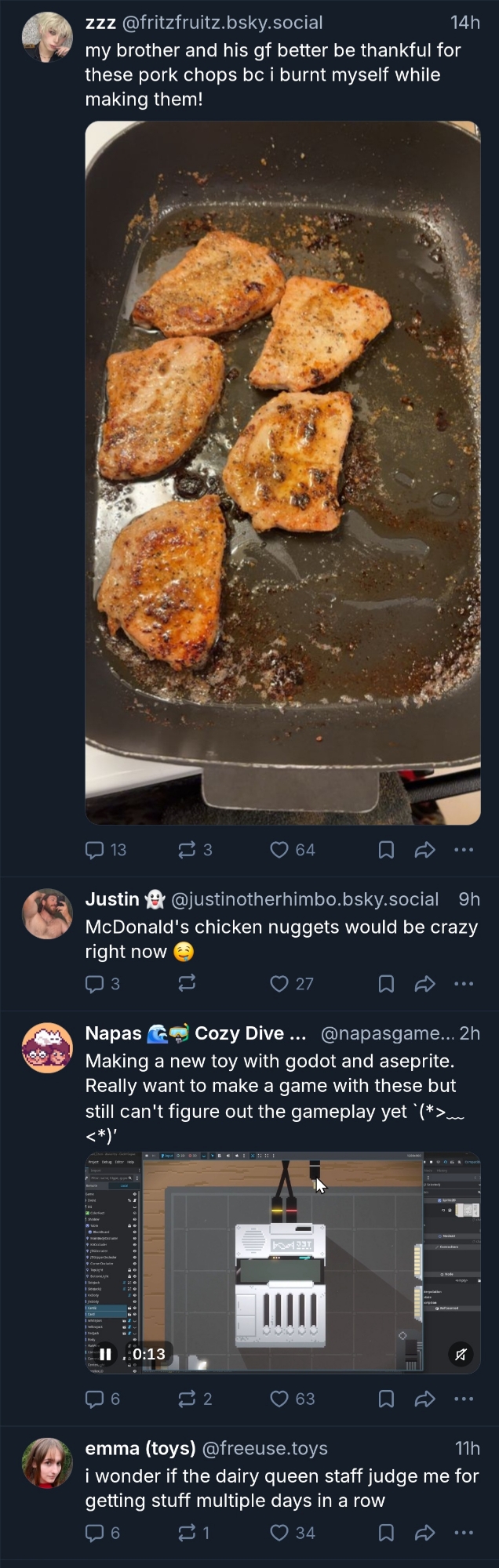The image size is (499, 1568).
Task: Open more options on emma's post
Action: [464, 1533]
